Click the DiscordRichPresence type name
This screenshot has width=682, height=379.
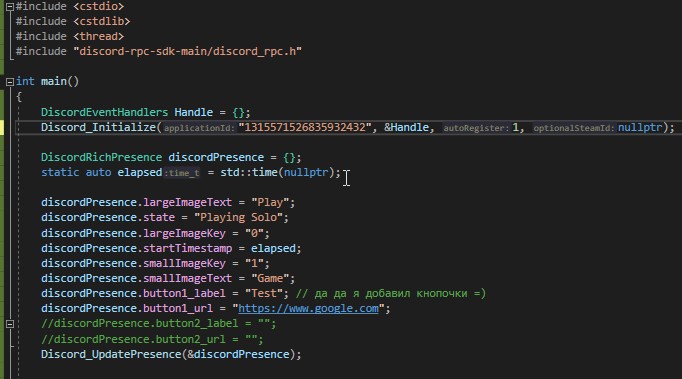coord(101,157)
